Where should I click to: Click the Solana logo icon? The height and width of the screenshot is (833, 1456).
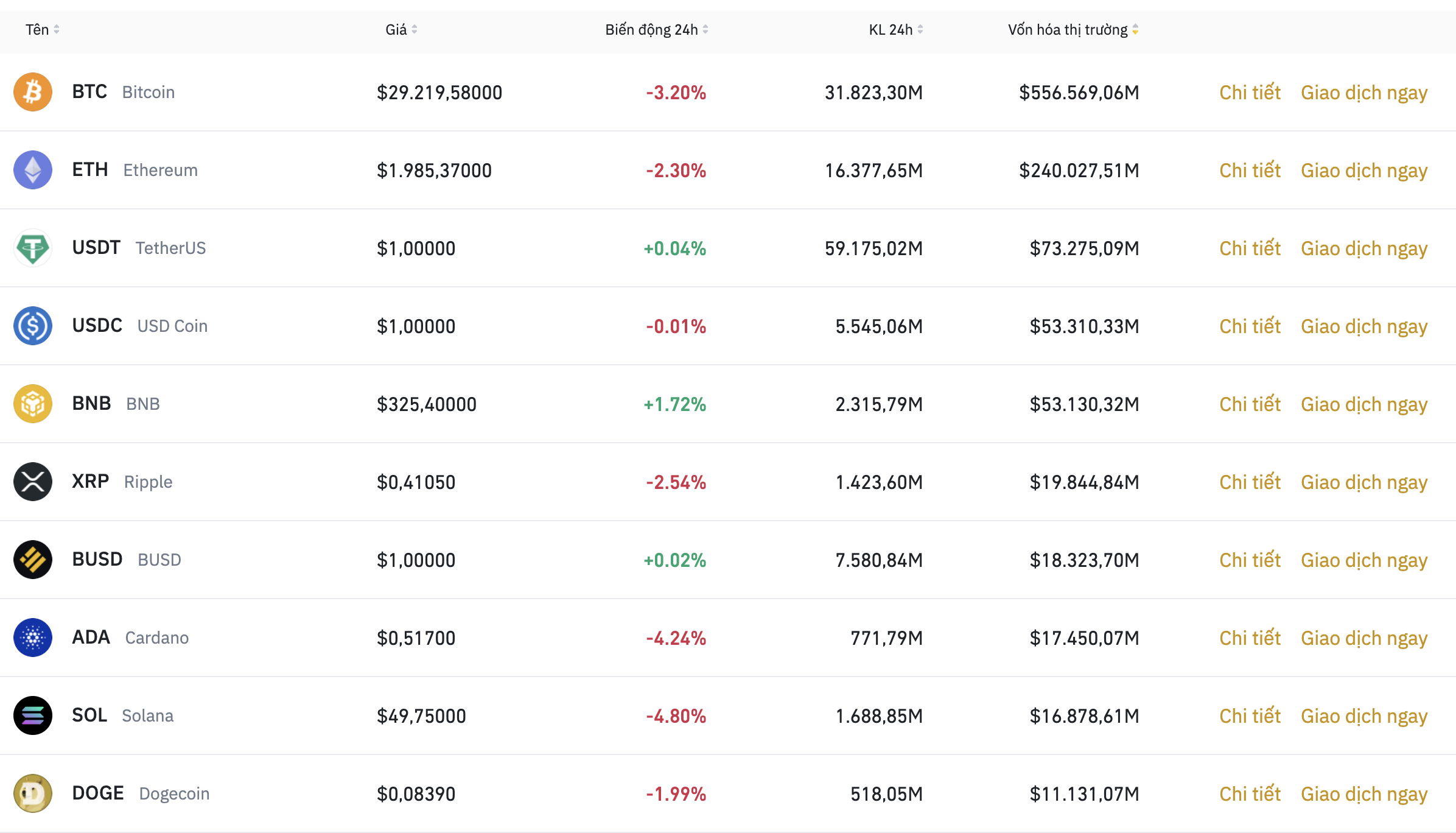[33, 715]
